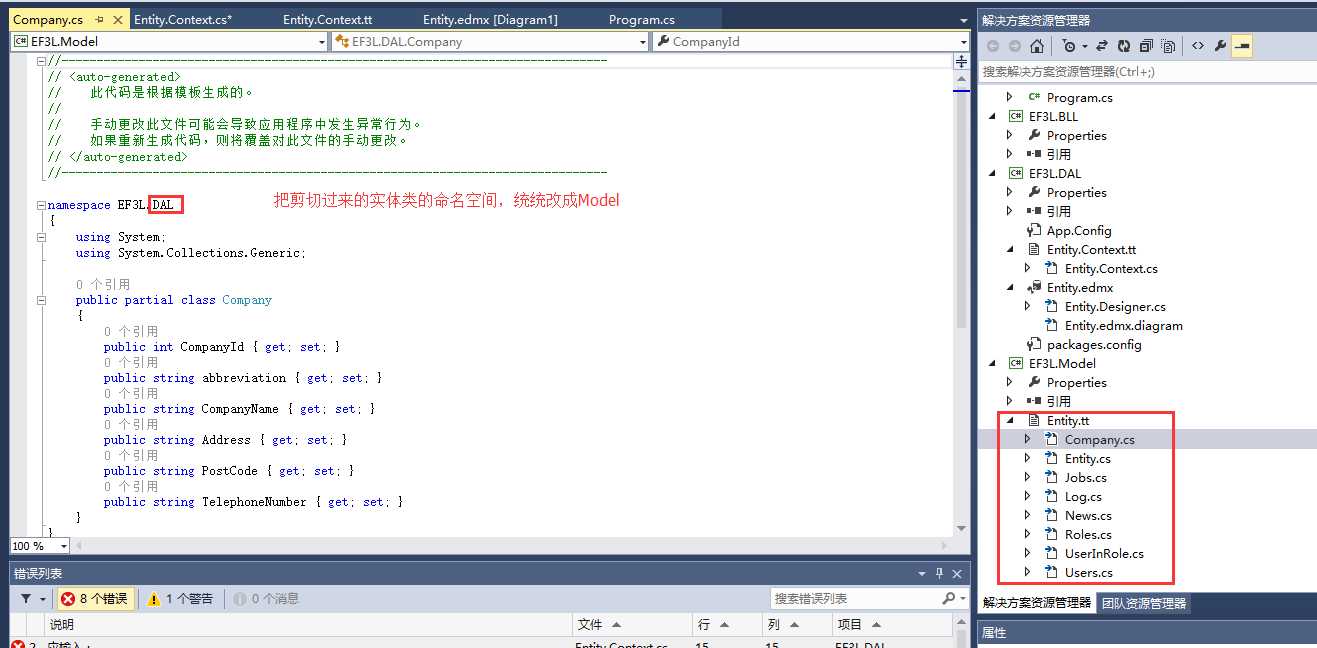This screenshot has width=1317, height=648.
Task: Click the split-window icon above editor scrollbar
Action: coord(962,61)
